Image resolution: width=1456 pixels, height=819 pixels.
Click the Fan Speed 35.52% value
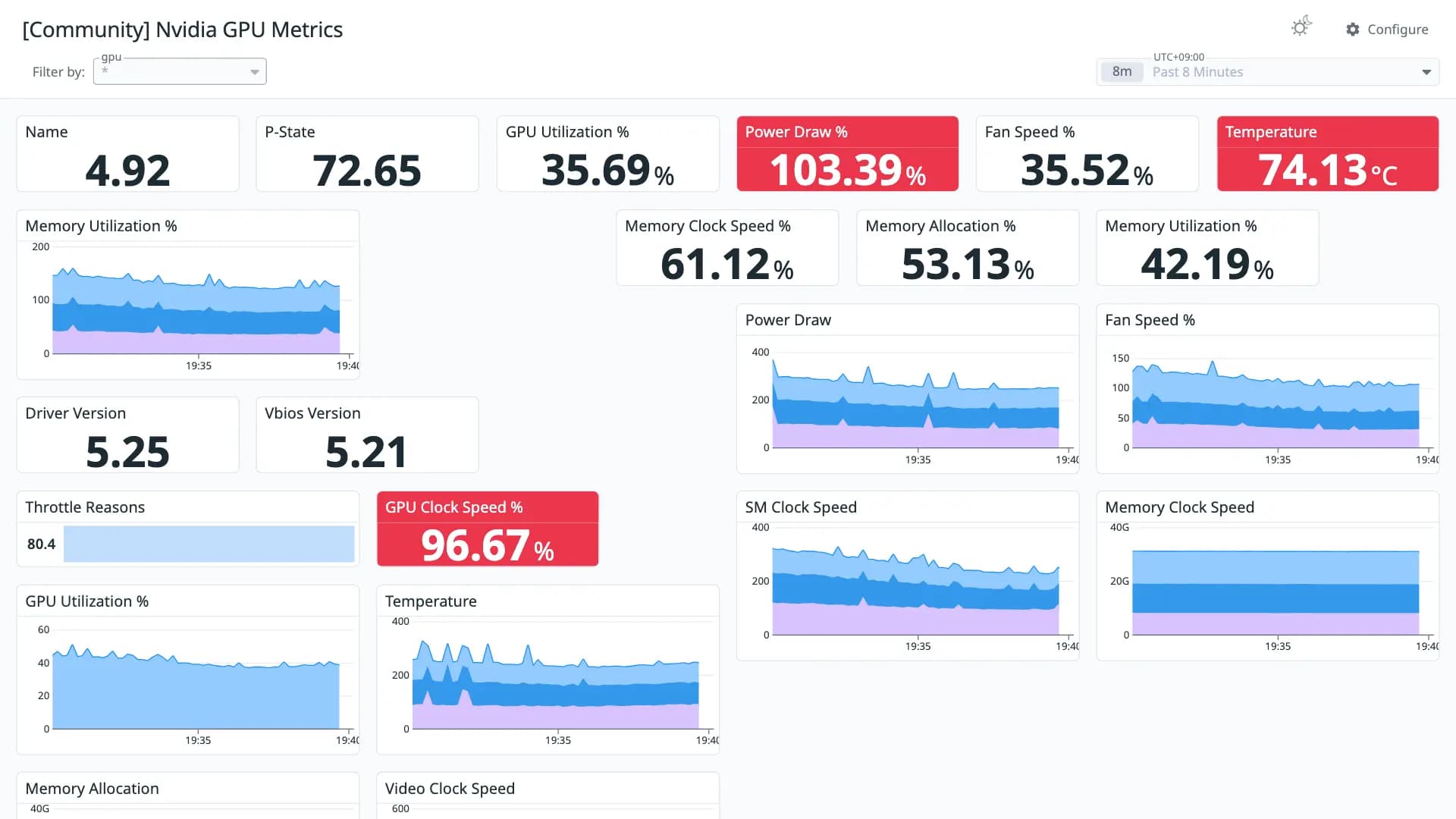pos(1087,171)
